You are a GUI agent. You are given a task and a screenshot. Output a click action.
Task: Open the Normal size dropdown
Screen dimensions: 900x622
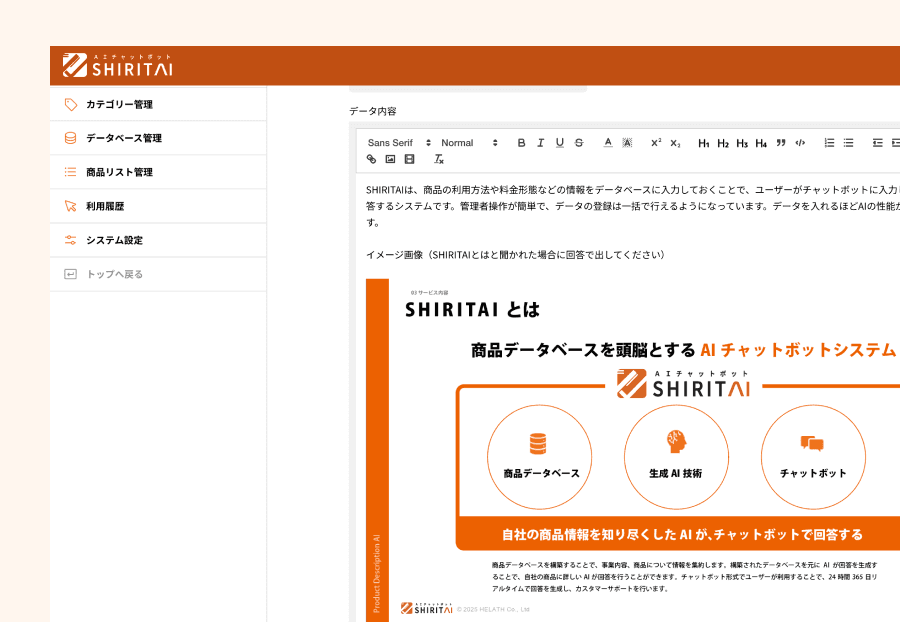tap(469, 143)
